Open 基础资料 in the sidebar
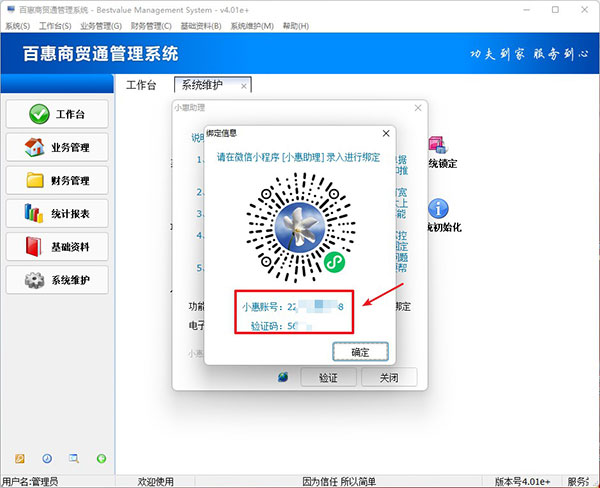Image resolution: width=600 pixels, height=488 pixels. coord(57,247)
